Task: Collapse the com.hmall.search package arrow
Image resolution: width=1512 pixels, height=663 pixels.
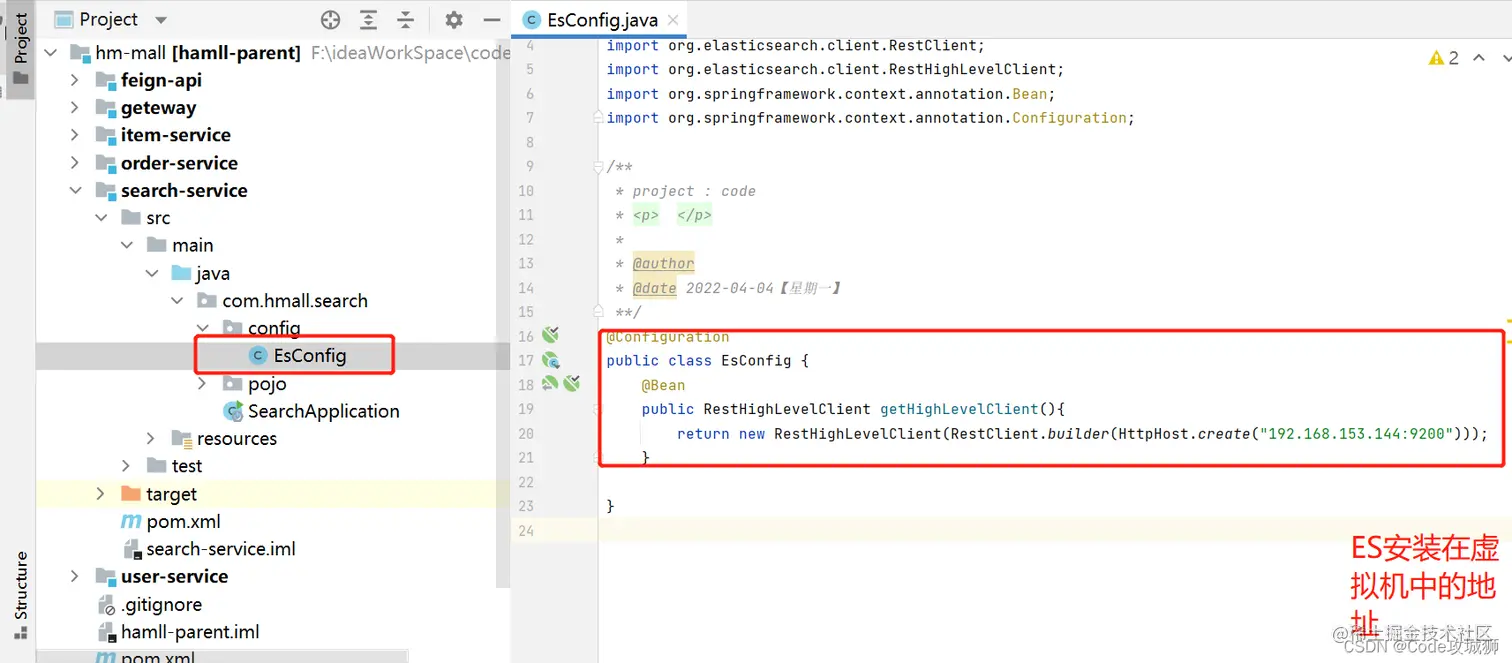Action: (x=176, y=300)
